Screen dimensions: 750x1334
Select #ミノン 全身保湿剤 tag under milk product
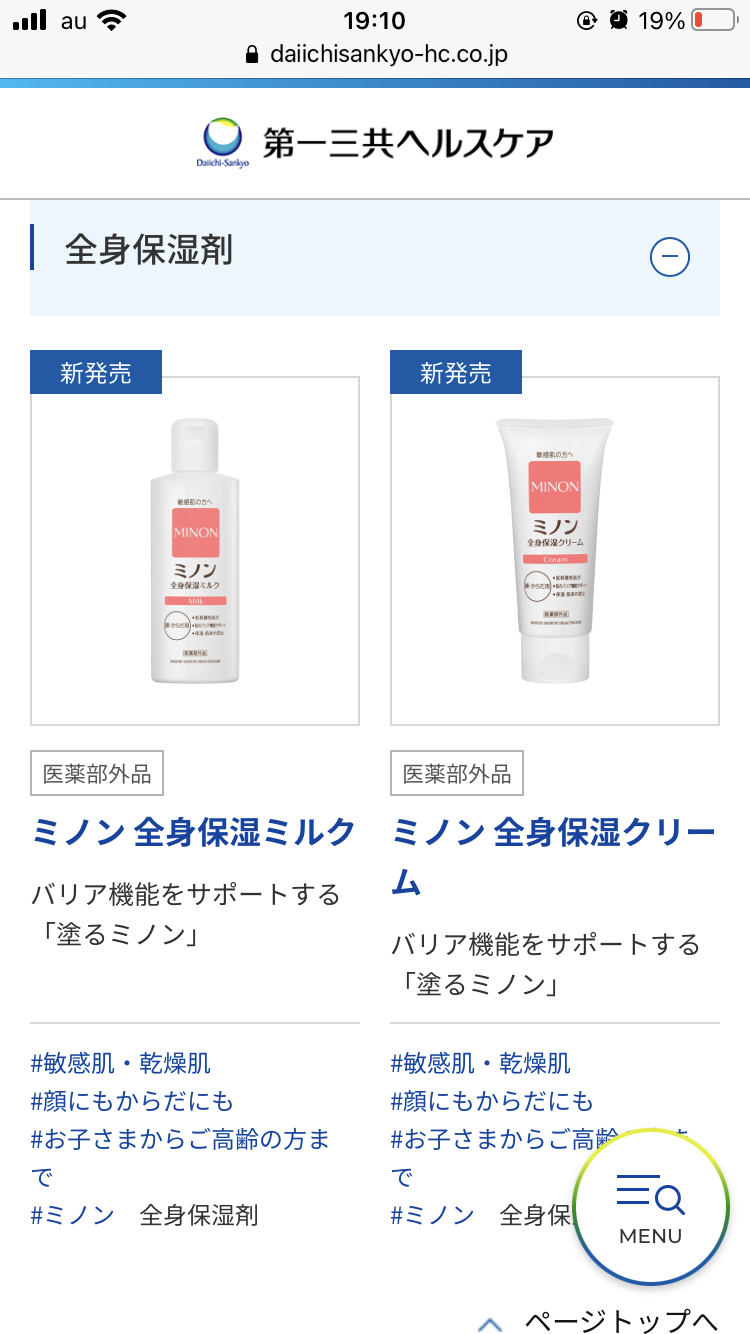(x=145, y=1215)
